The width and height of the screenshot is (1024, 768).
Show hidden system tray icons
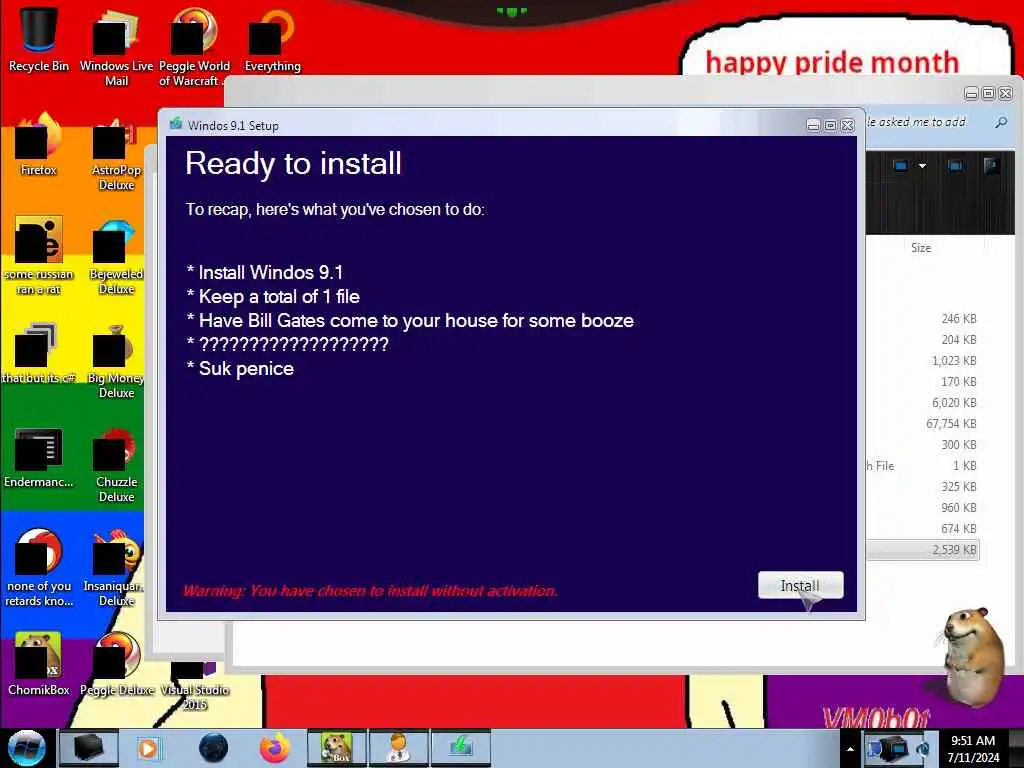coord(850,749)
